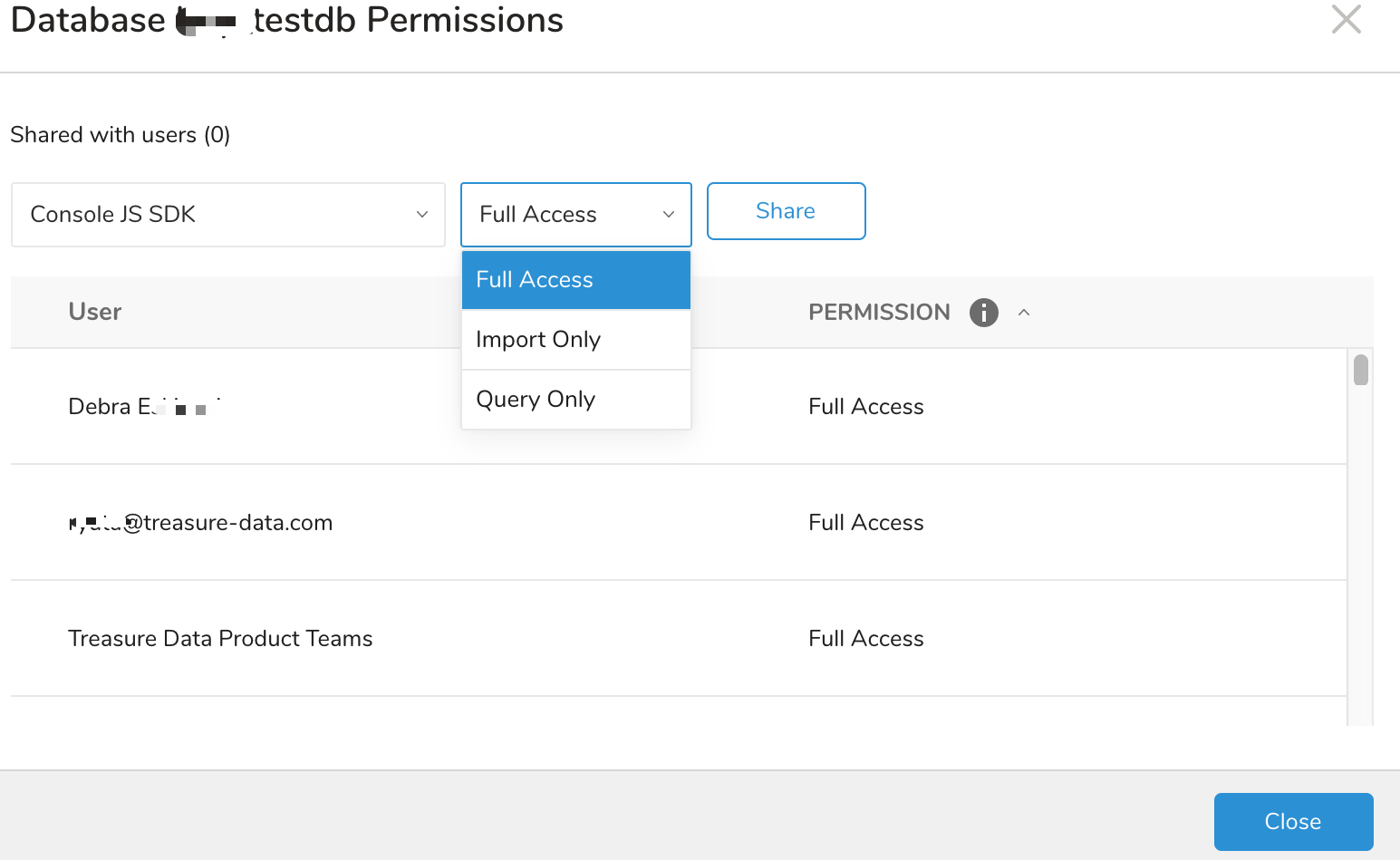Select Import Only permission option
Viewport: 1400px width, 860px height.
[575, 340]
